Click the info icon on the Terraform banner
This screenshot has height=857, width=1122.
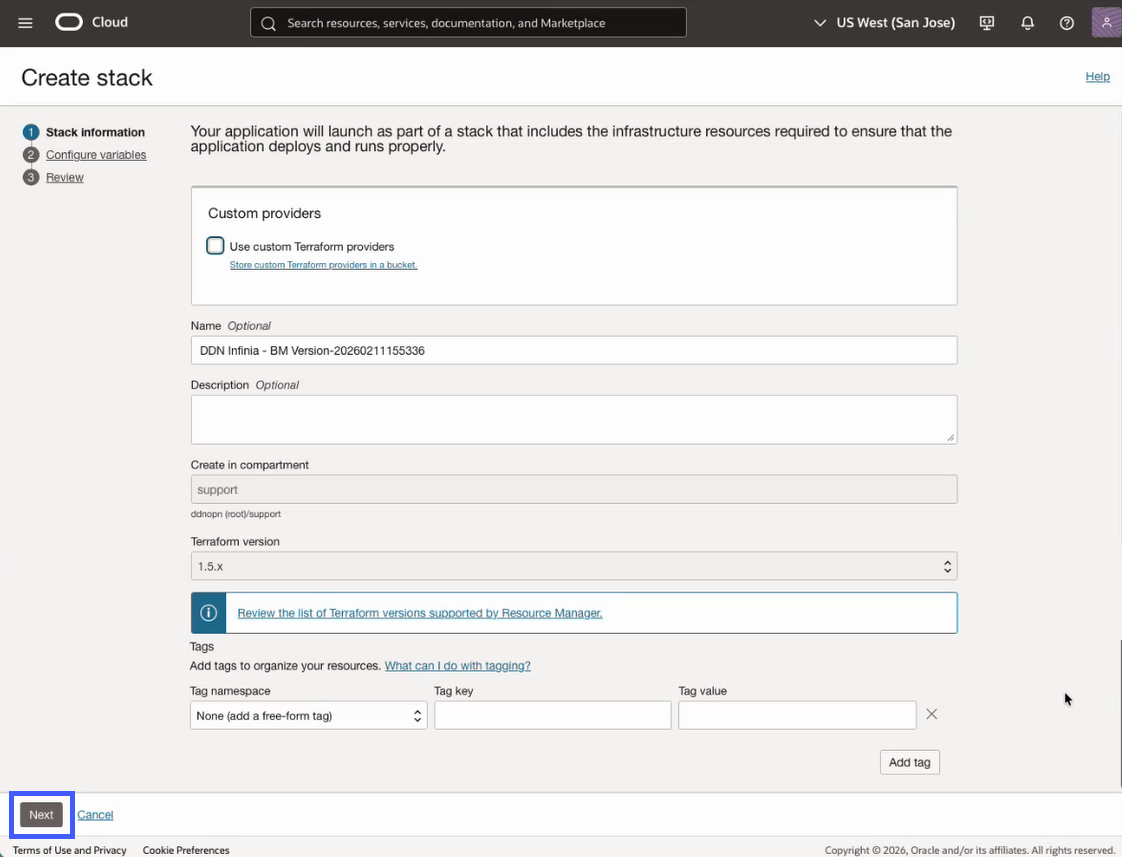click(x=208, y=612)
